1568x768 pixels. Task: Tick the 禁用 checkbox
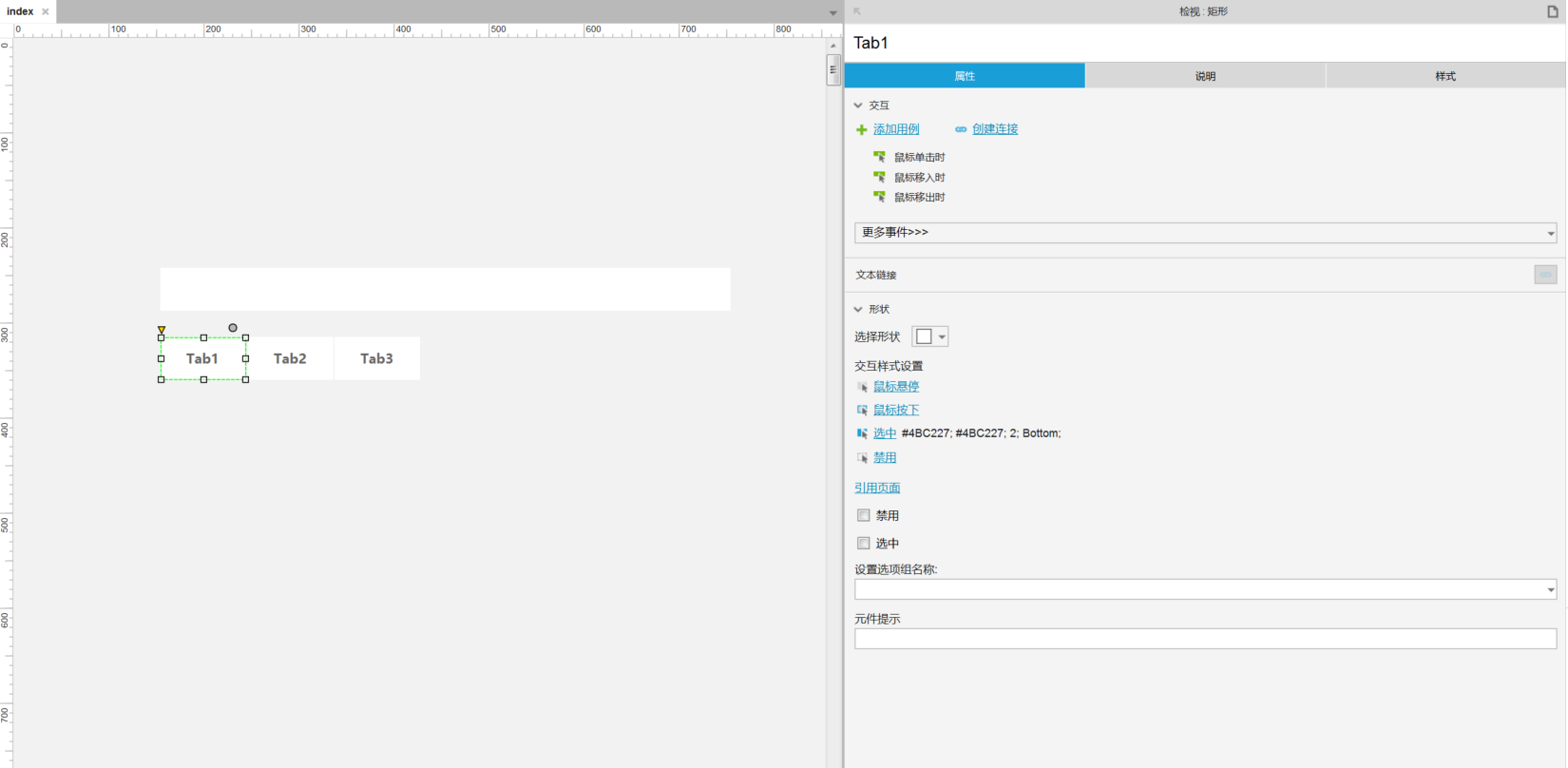pos(864,515)
